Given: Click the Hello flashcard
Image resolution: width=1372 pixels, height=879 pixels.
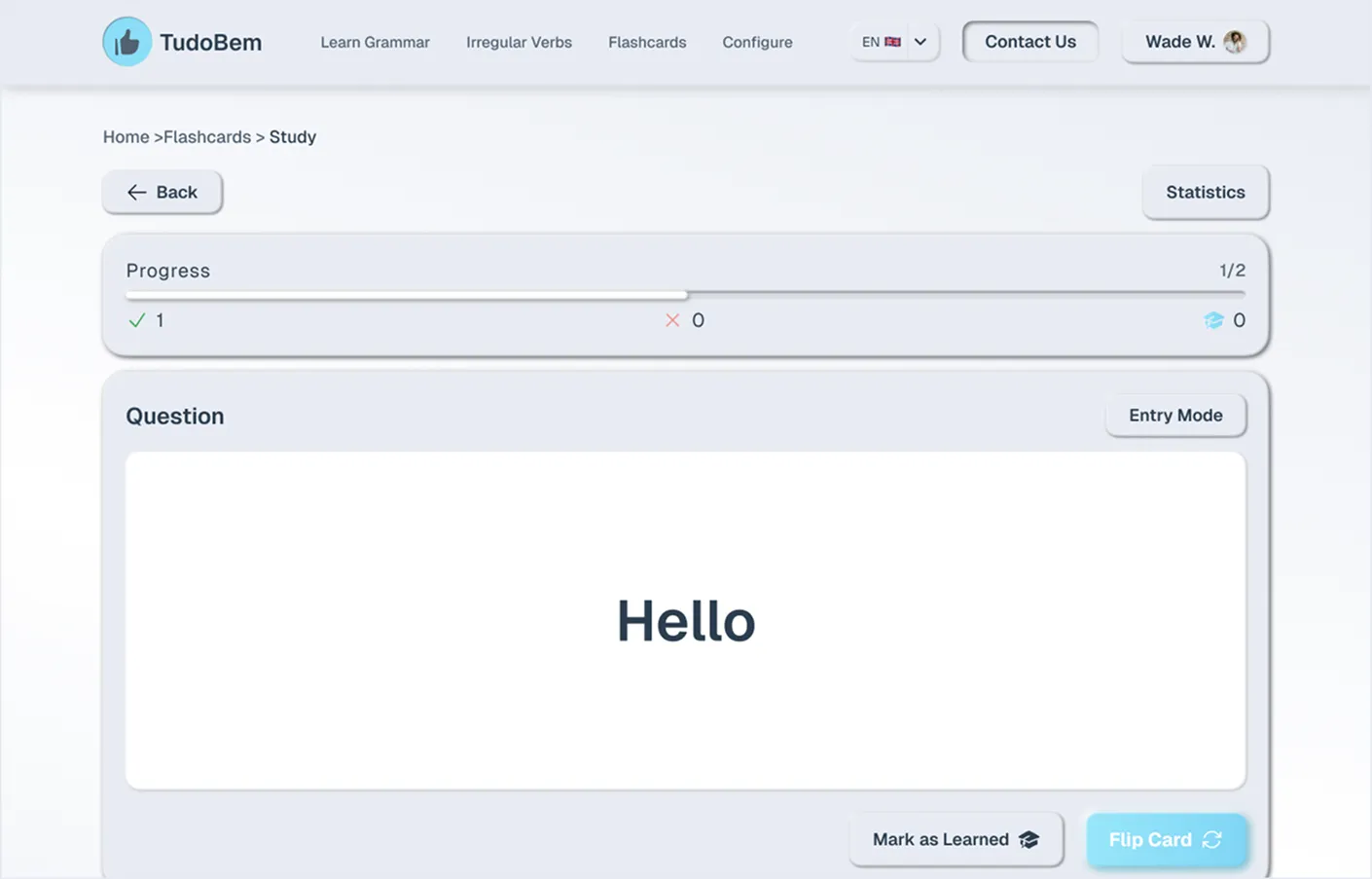Looking at the screenshot, I should [x=685, y=620].
